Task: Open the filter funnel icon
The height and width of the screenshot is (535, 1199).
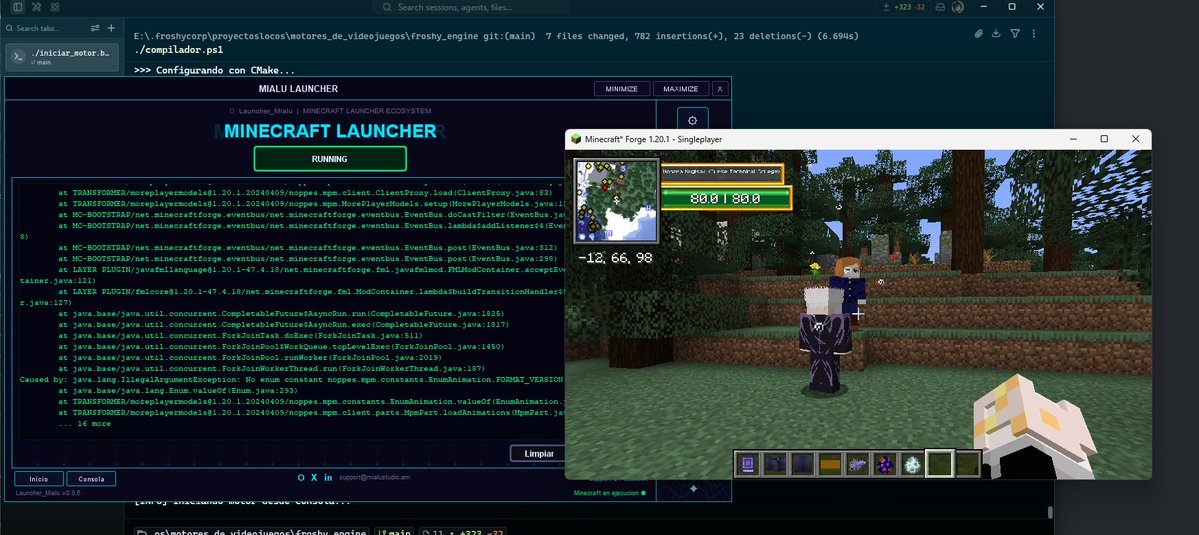Action: tap(1015, 34)
